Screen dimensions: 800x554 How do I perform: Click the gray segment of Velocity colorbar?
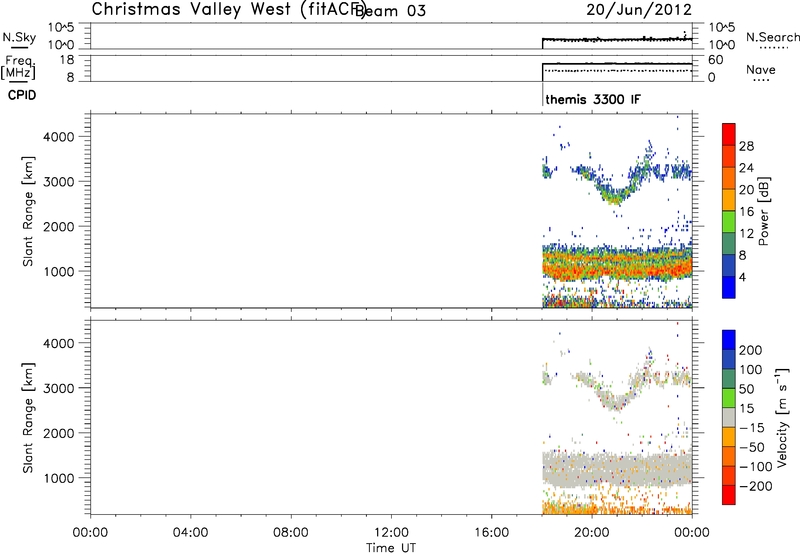click(729, 417)
